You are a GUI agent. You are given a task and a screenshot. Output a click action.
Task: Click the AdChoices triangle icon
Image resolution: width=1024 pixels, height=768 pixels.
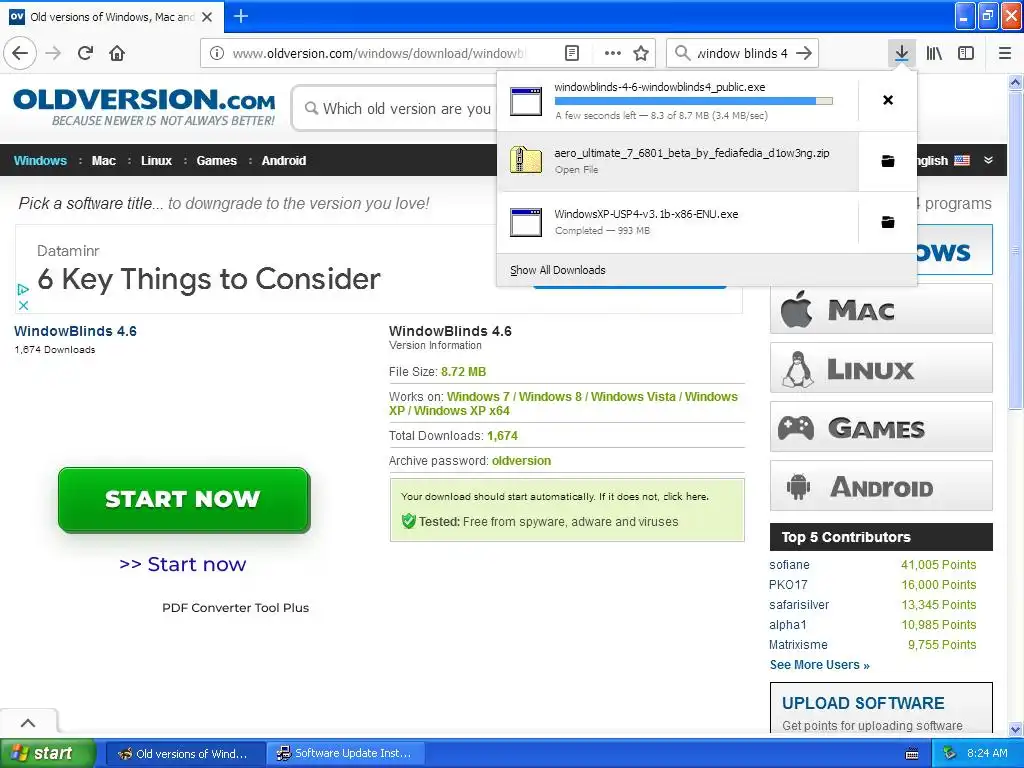pos(24,289)
